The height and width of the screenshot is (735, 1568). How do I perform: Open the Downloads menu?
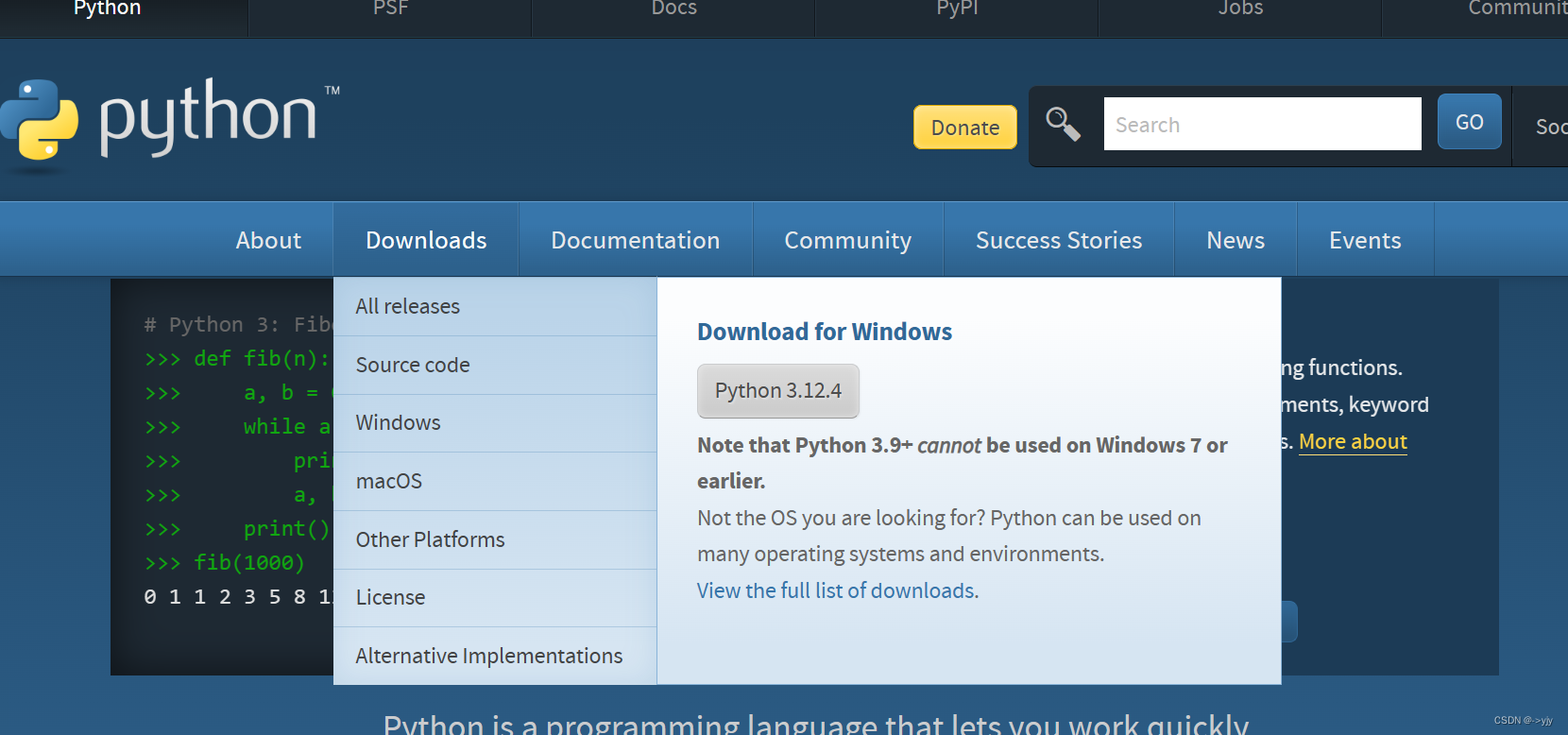[x=426, y=240]
